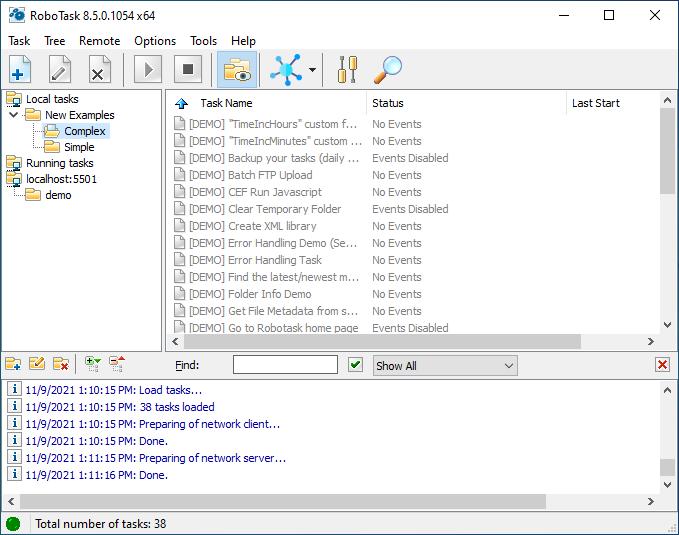Image resolution: width=679 pixels, height=535 pixels.
Task: Click the green status indicator icon
Action: (13, 524)
